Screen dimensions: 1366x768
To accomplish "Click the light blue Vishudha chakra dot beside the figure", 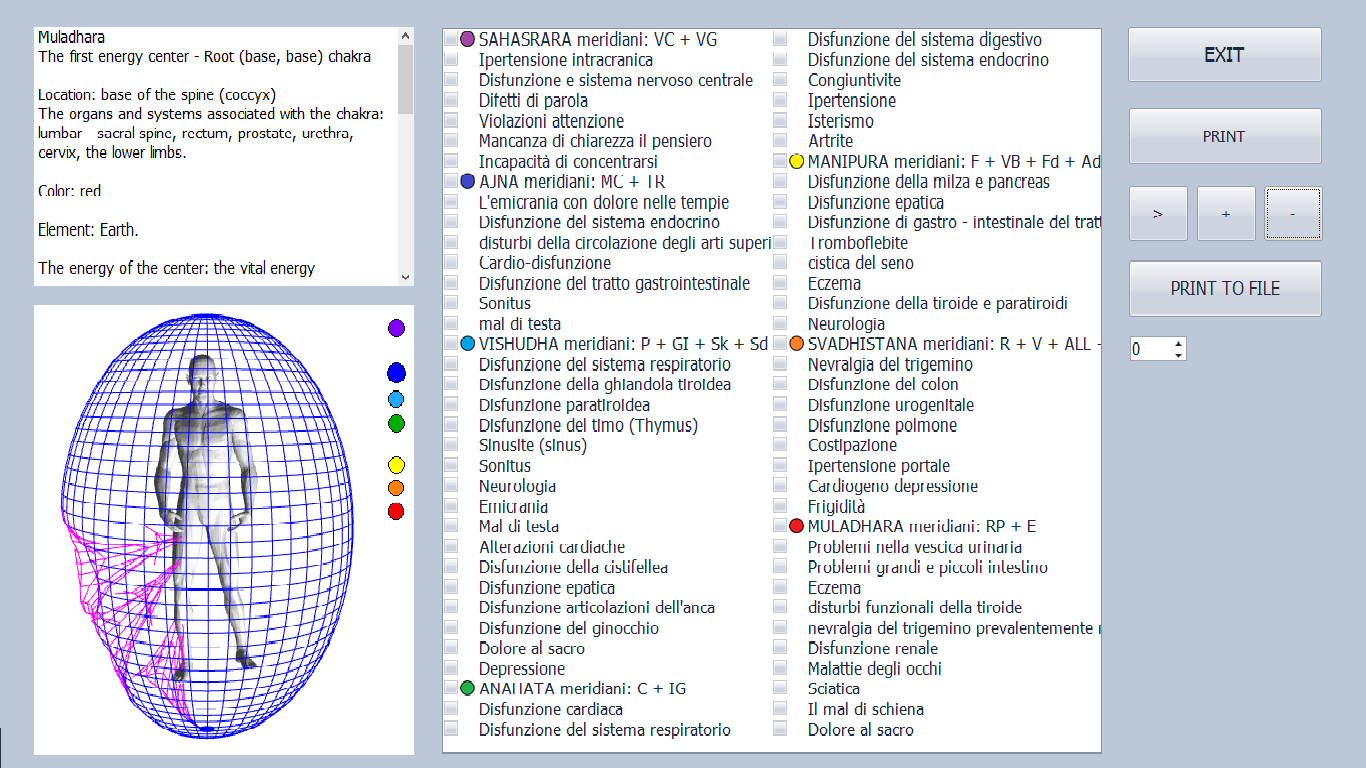I will [396, 400].
